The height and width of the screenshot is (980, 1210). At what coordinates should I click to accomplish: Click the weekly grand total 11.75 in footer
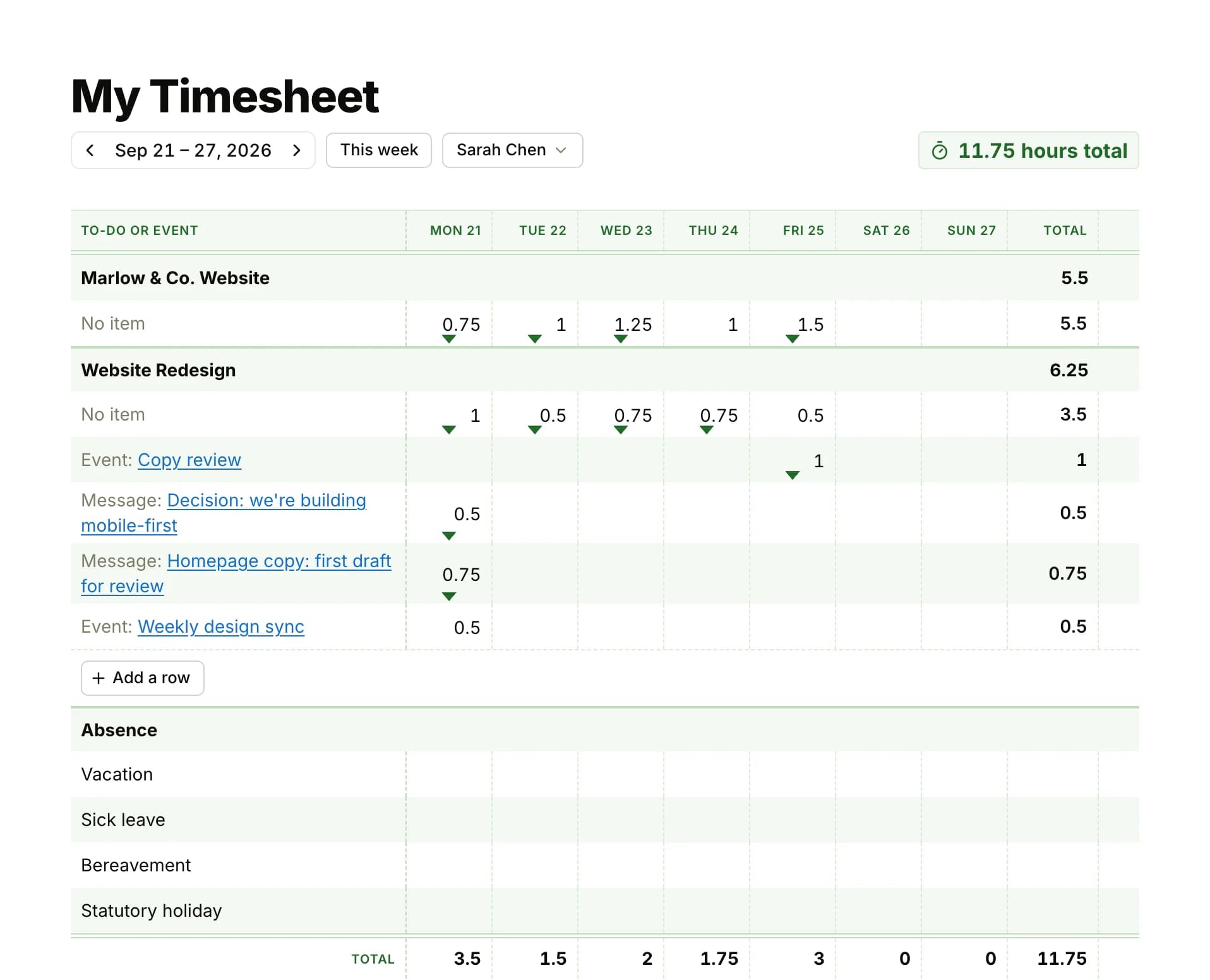click(1062, 959)
